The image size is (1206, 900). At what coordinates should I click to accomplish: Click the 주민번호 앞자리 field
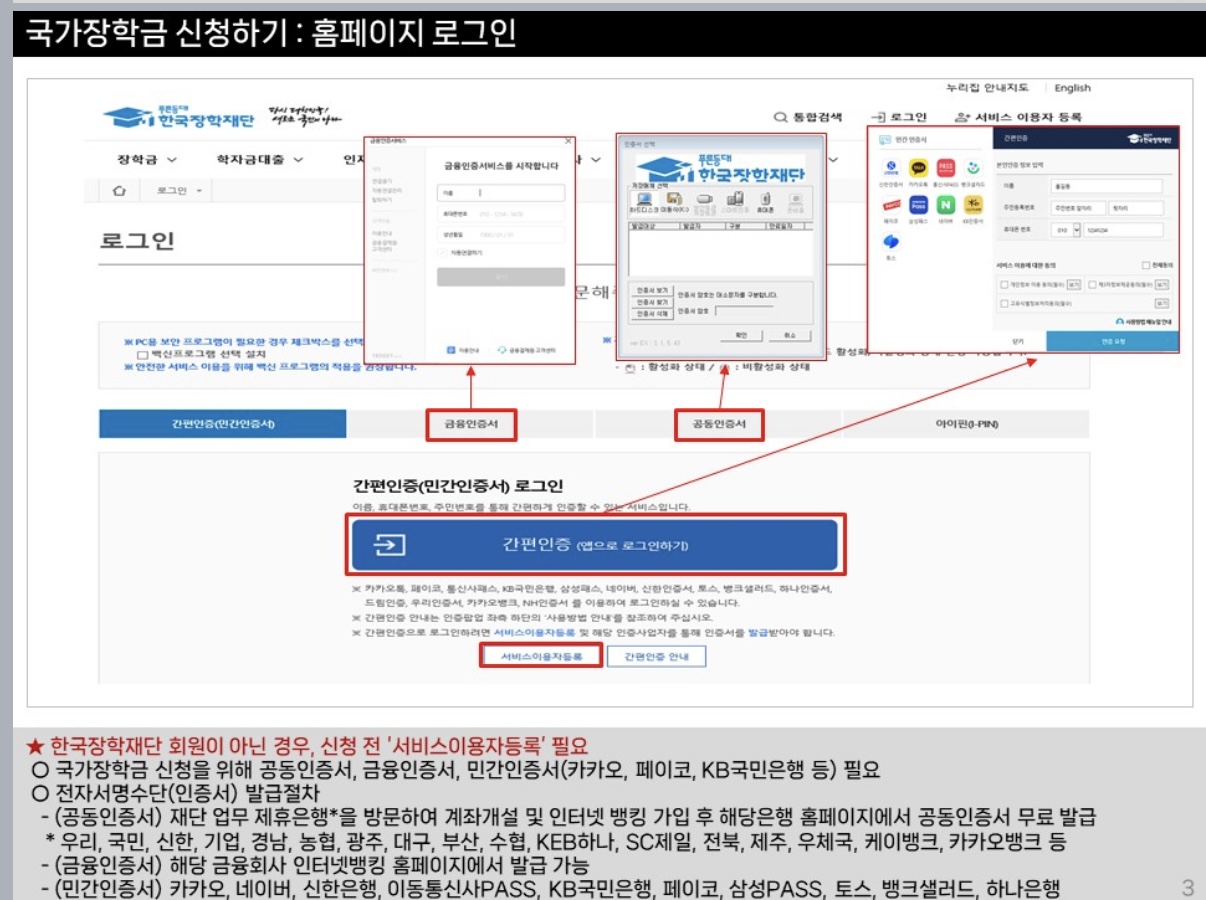point(1078,208)
